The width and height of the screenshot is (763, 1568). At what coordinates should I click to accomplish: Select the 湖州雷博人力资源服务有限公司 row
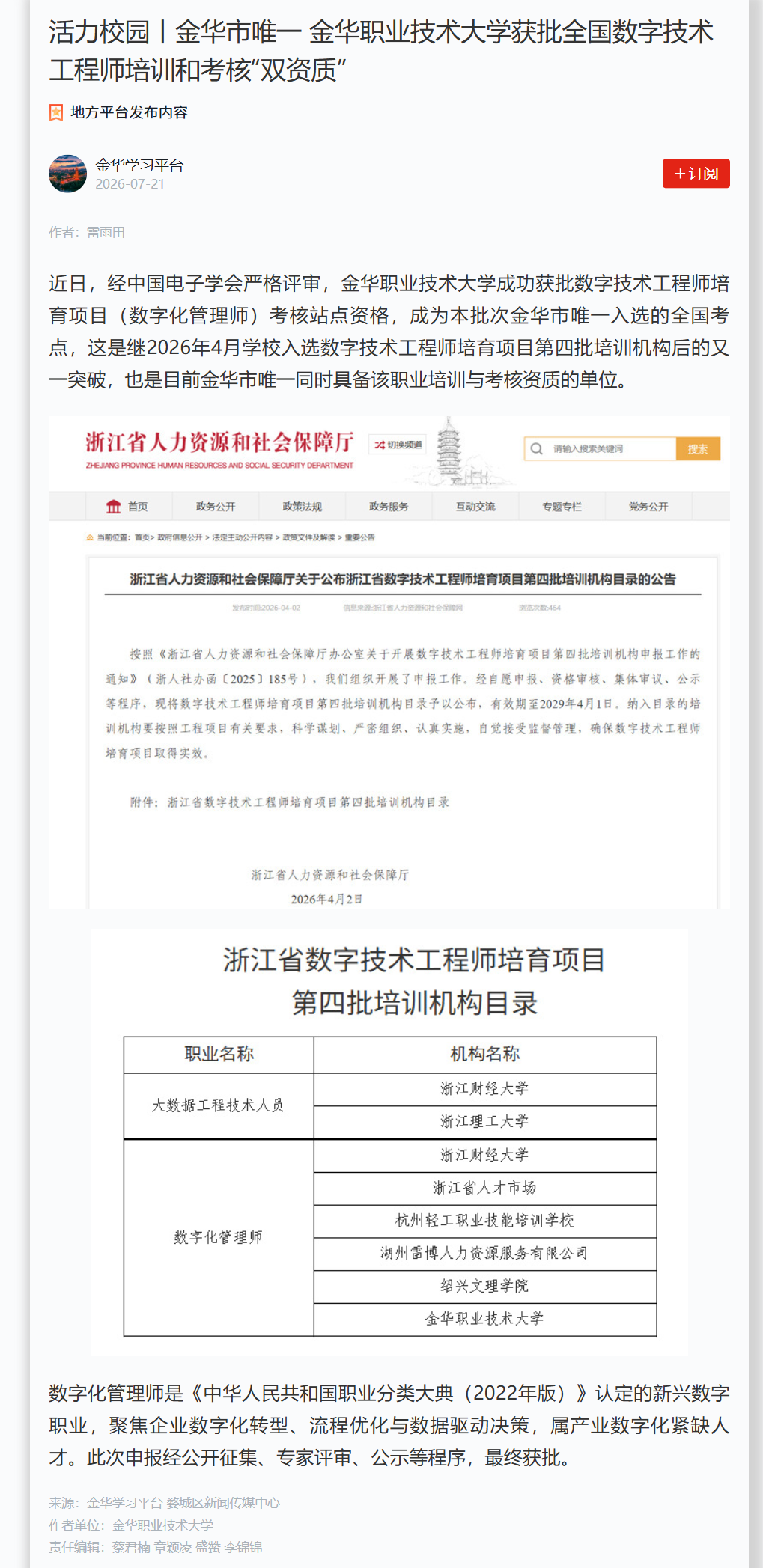click(x=485, y=1254)
